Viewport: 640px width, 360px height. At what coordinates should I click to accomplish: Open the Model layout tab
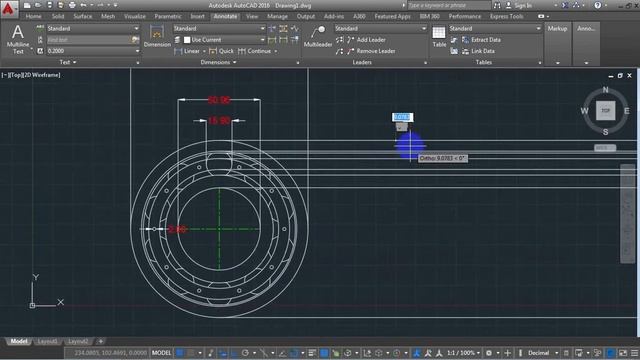pos(19,341)
